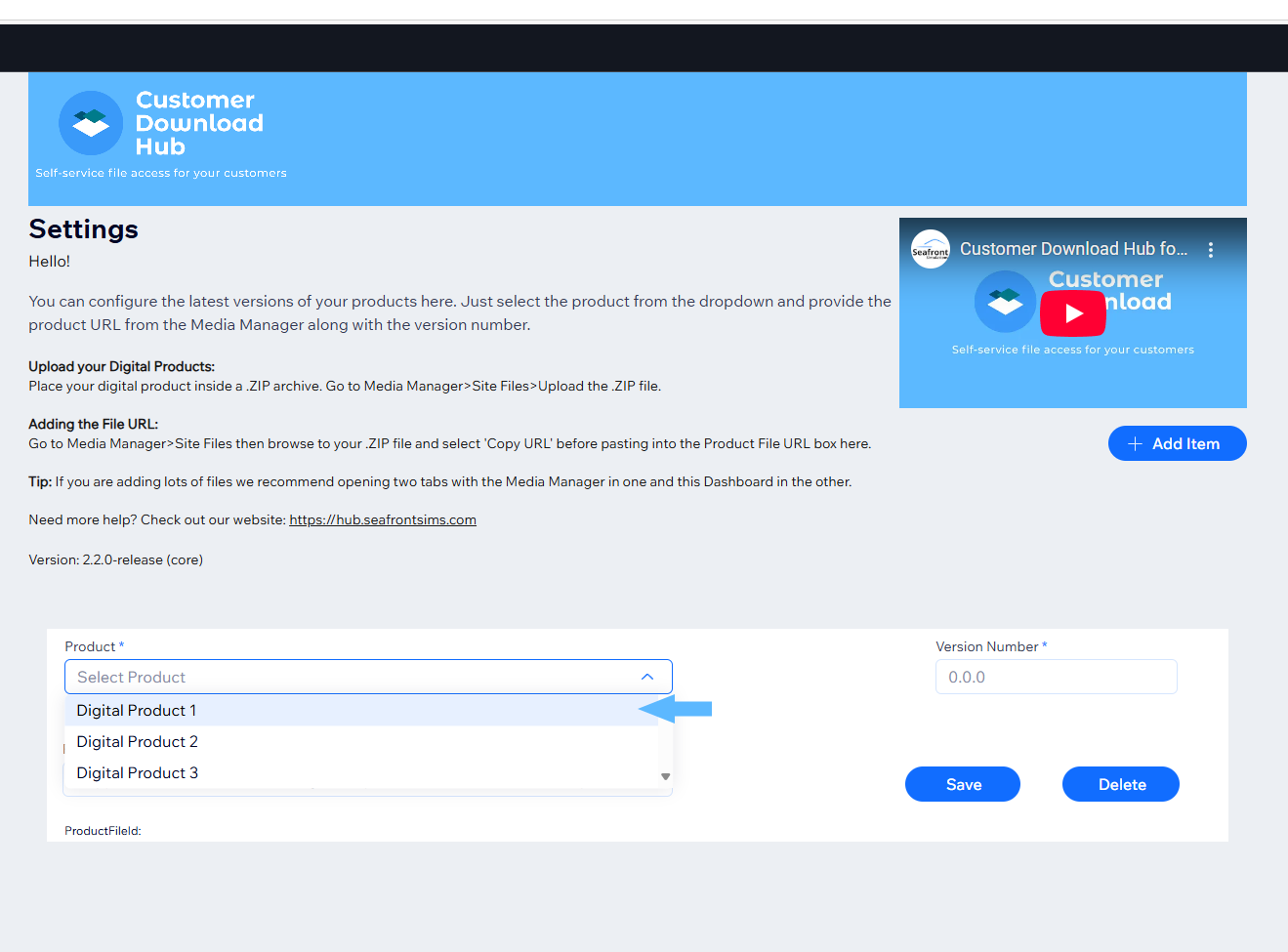
Task: Collapse the Select Product dropdown chevron
Action: [647, 677]
